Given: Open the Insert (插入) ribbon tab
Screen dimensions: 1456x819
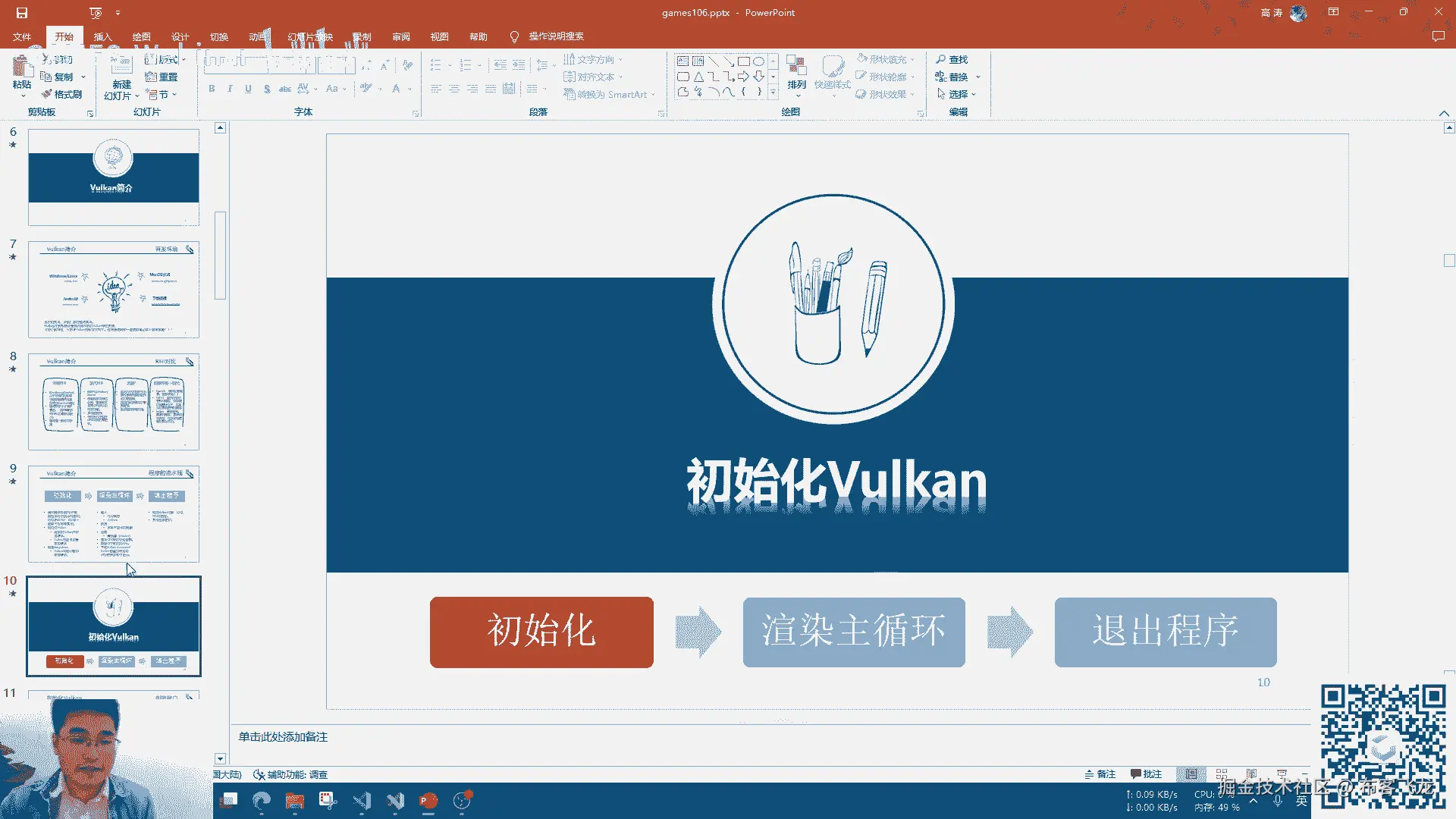Looking at the screenshot, I should pos(102,36).
